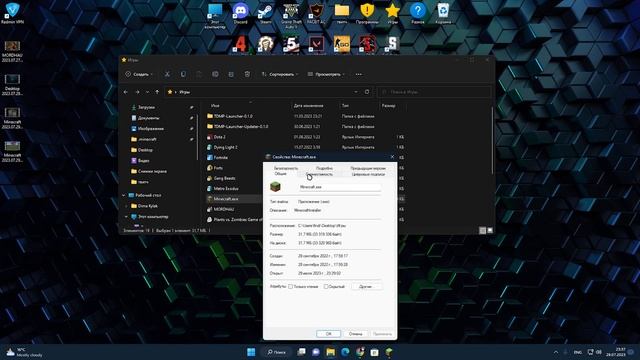Click the taskbar Search button
The width and height of the screenshot is (640, 360).
pyautogui.click(x=276, y=352)
